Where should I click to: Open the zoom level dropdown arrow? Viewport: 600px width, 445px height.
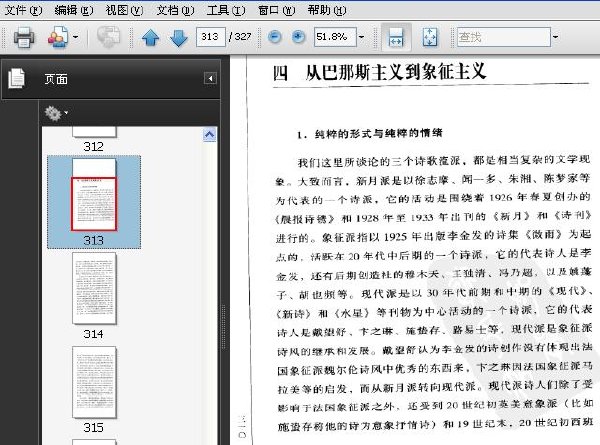pos(362,37)
